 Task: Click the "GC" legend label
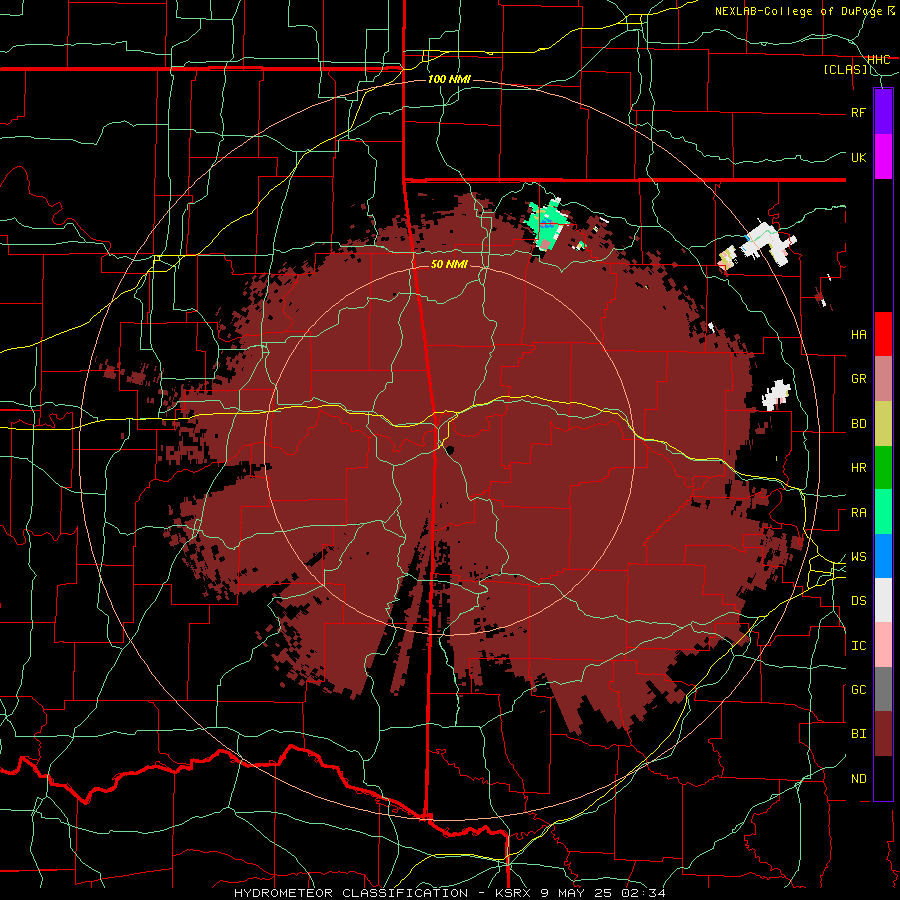[858, 690]
